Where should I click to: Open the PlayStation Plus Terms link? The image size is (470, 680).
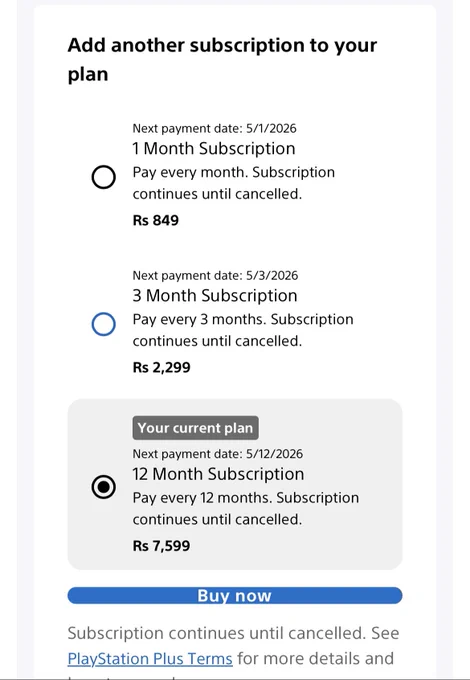[150, 659]
